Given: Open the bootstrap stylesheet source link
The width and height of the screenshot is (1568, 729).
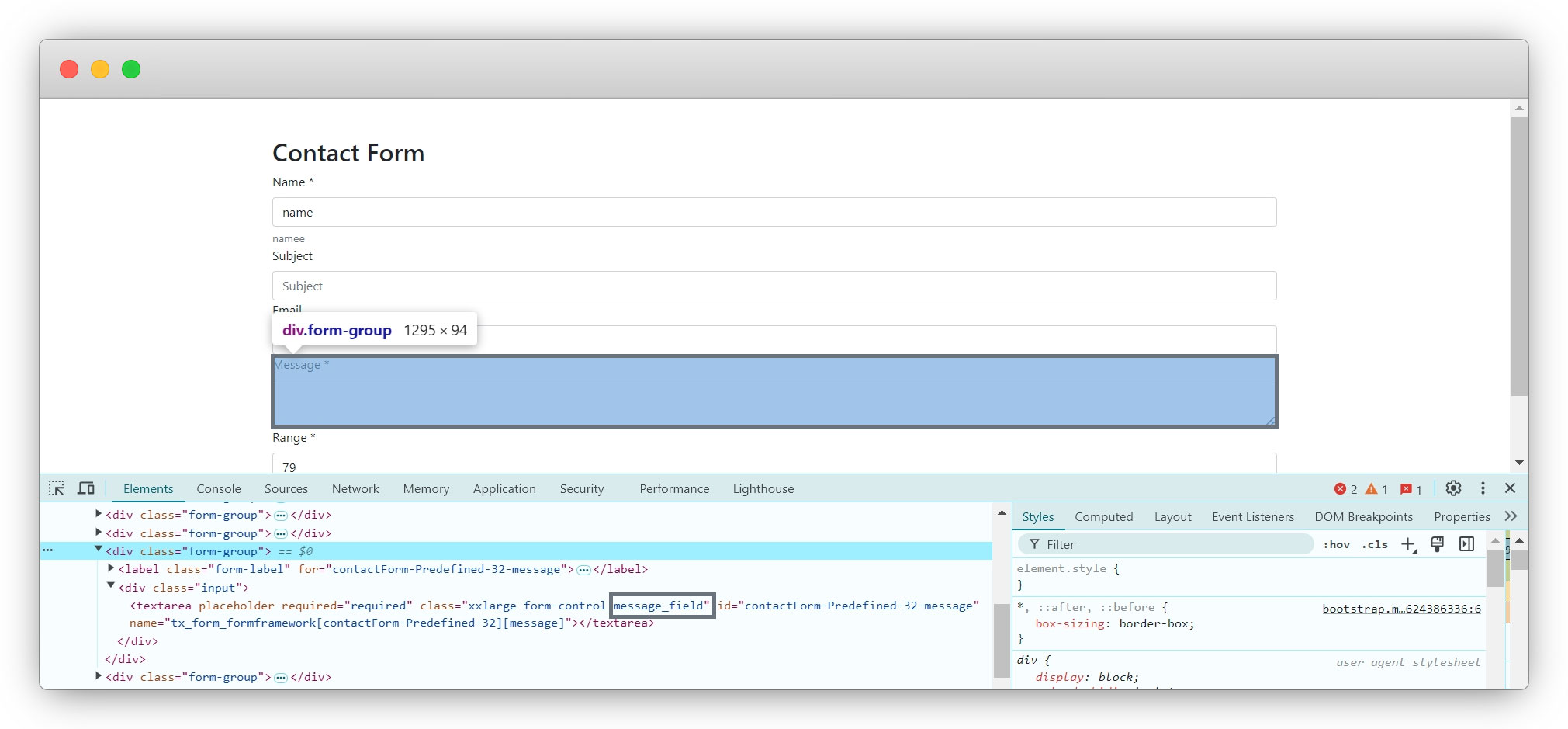Looking at the screenshot, I should coord(1401,609).
